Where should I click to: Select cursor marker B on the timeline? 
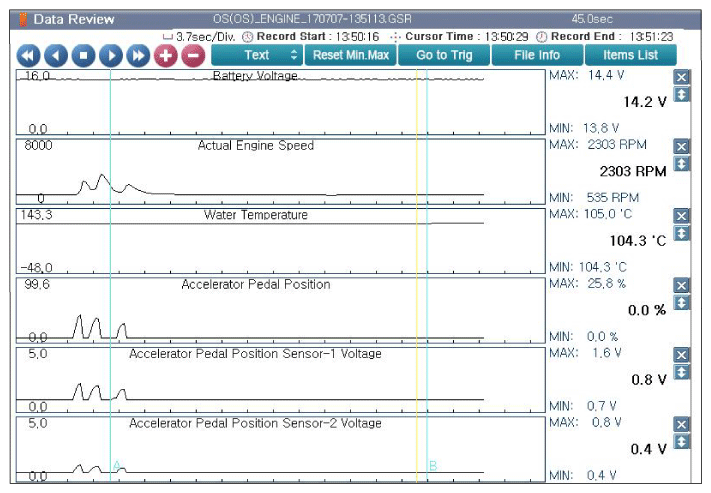[x=433, y=466]
